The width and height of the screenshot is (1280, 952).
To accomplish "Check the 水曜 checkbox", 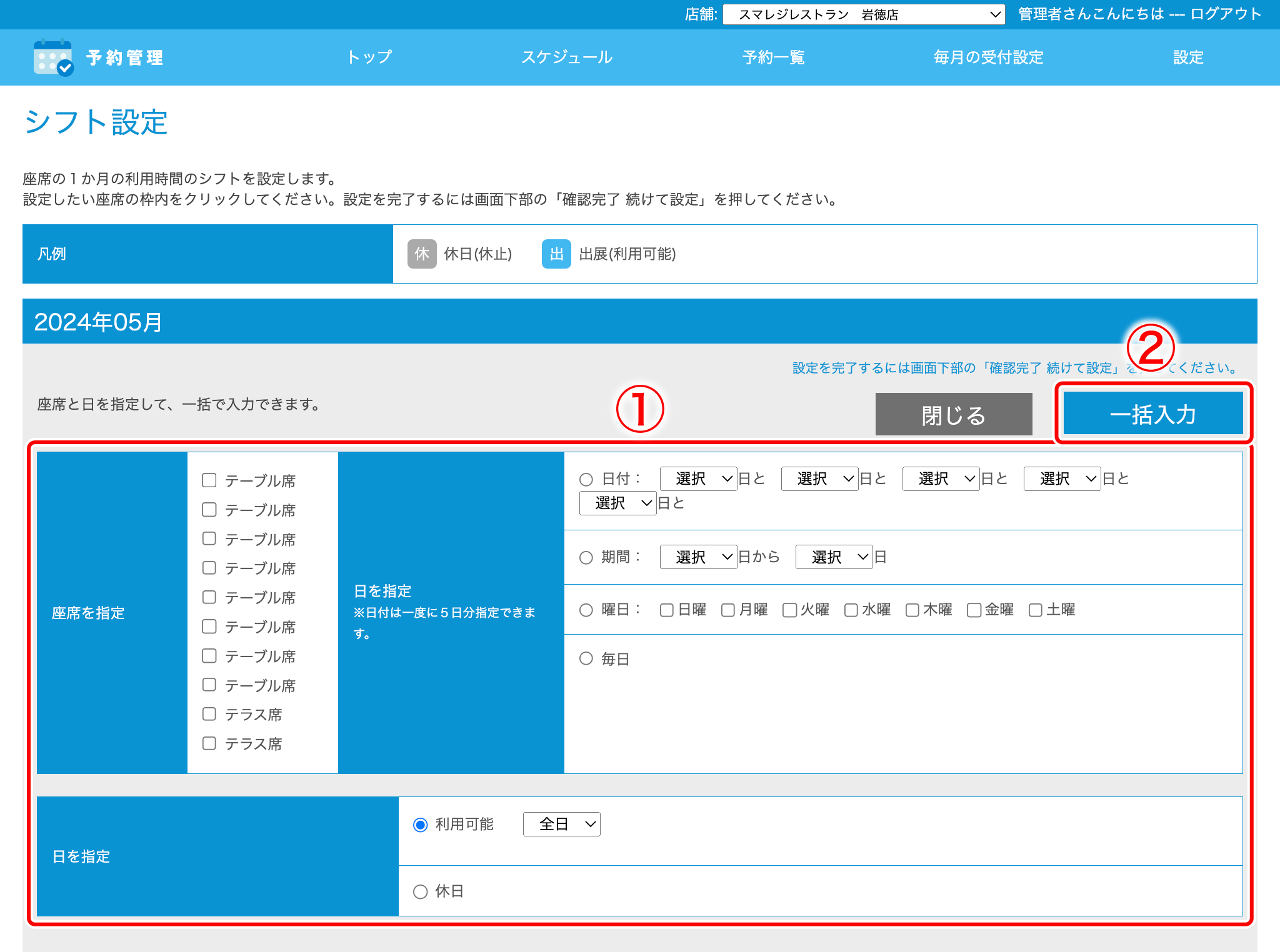I will click(851, 610).
